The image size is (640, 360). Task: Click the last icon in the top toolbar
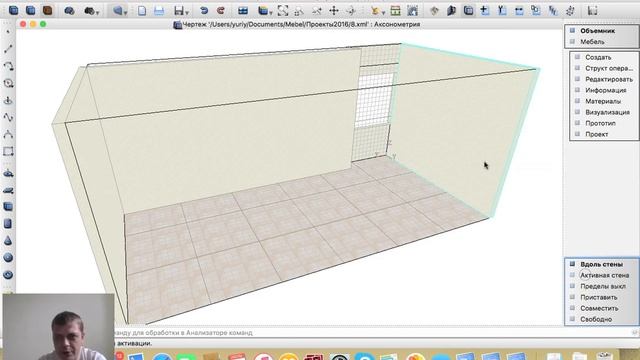(592, 11)
